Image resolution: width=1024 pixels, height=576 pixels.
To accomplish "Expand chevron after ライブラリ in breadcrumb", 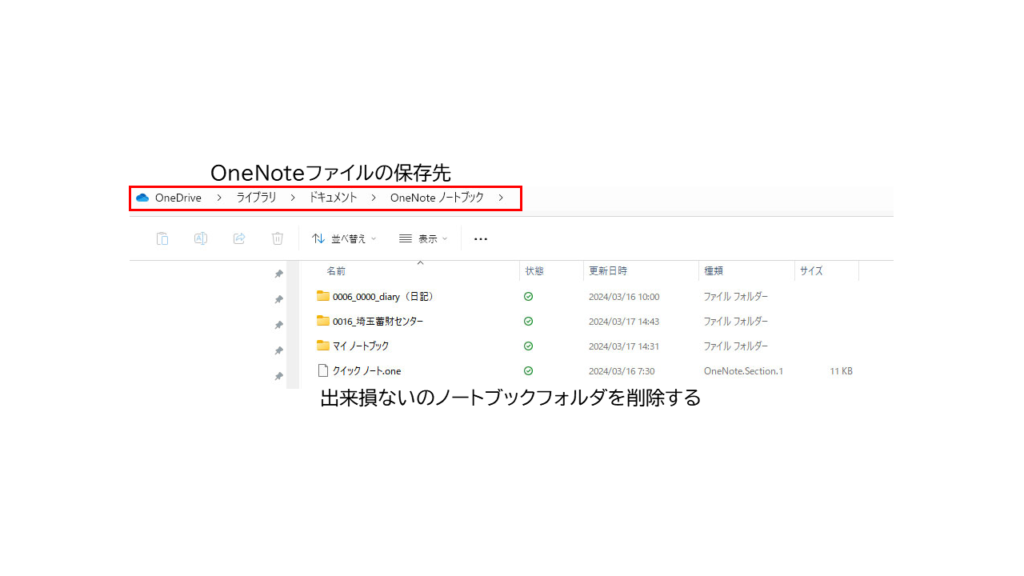I will click(293, 197).
